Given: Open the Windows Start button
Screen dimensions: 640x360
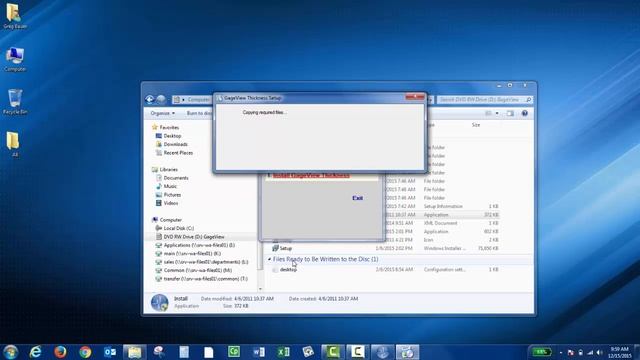Looking at the screenshot, I should [11, 352].
